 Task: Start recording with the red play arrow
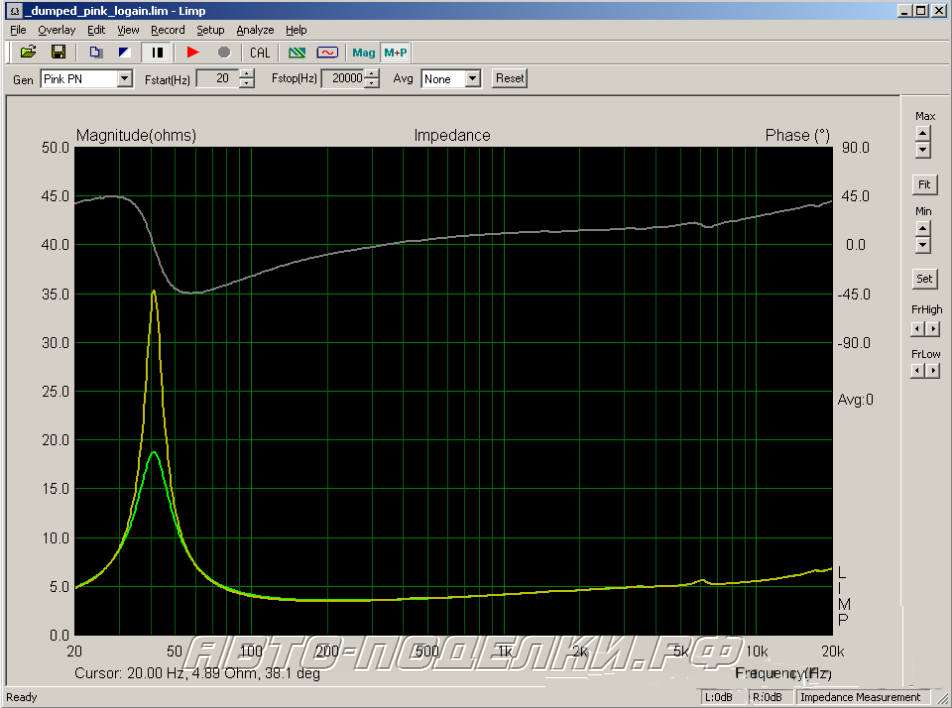point(193,53)
